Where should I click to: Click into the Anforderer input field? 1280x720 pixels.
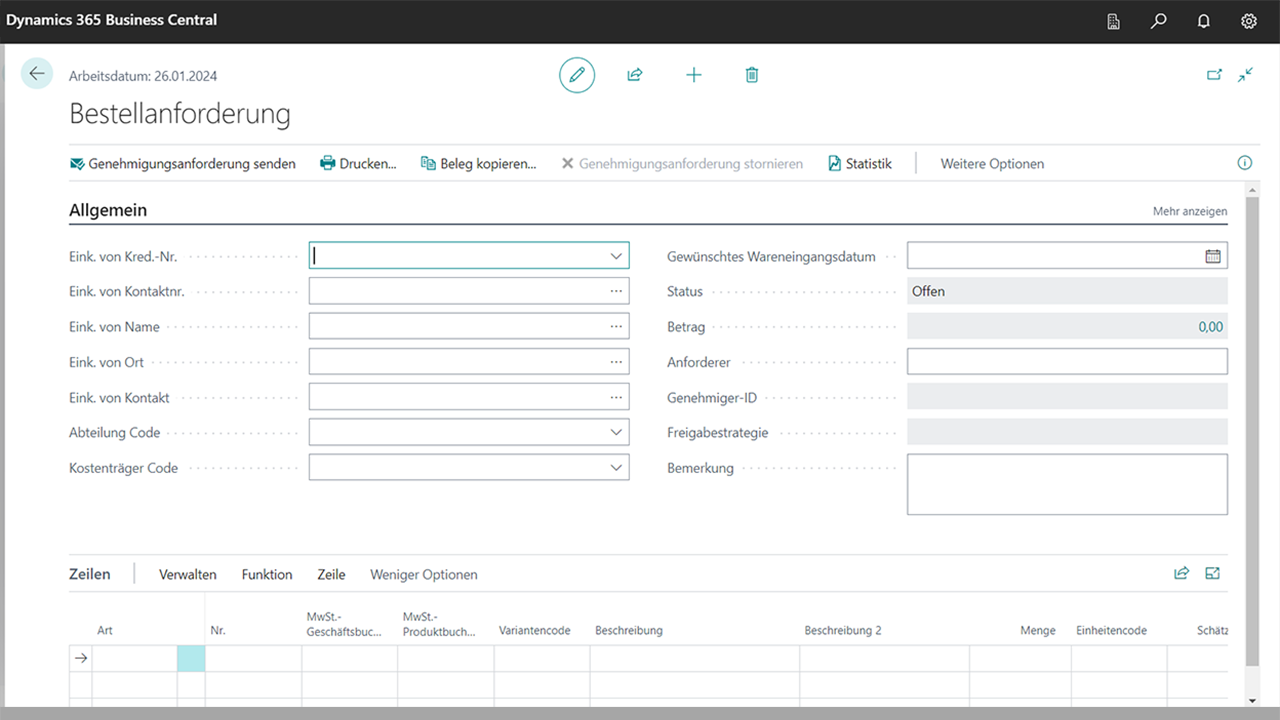1066,362
